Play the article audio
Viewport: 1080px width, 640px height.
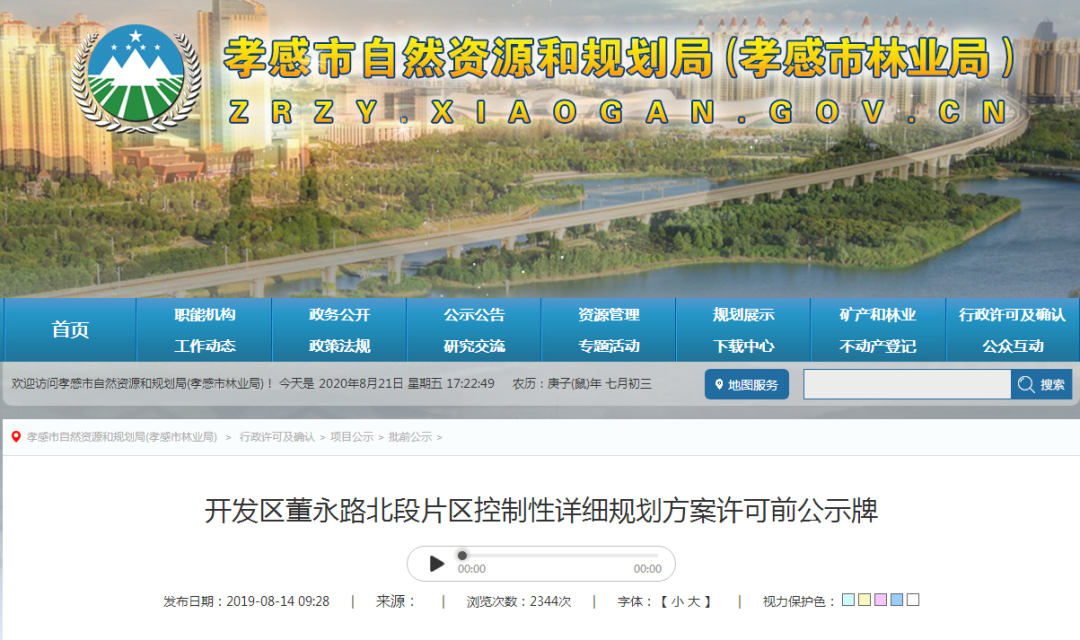point(437,564)
